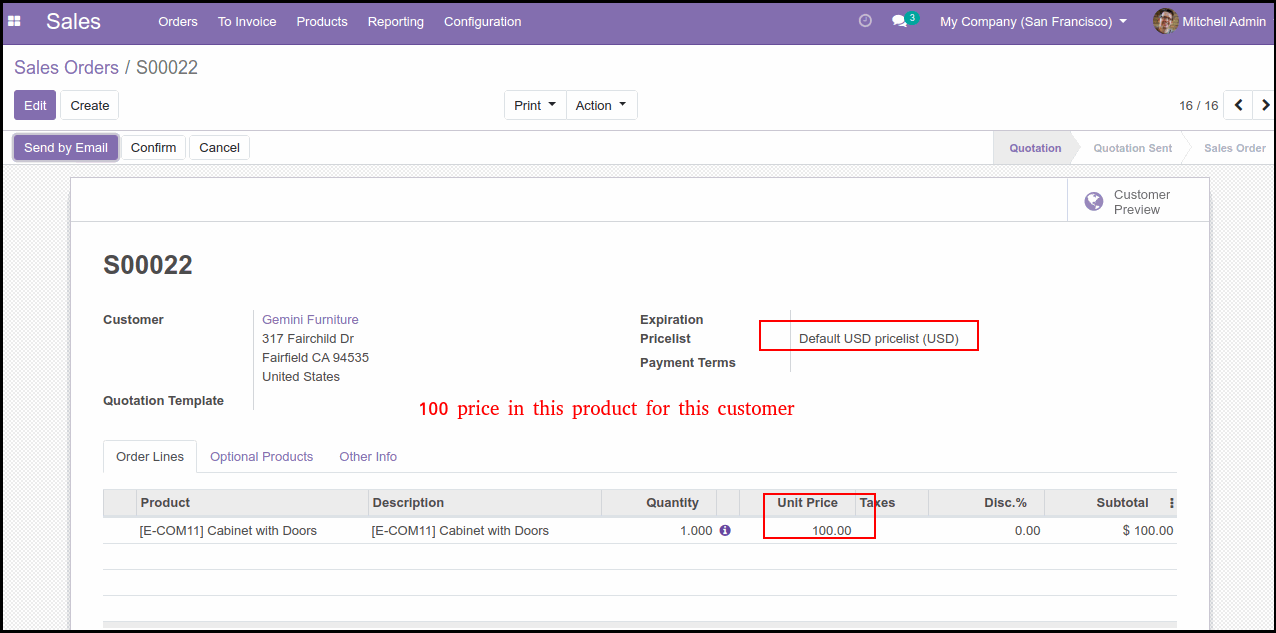Open the conversations chat icon with badge
This screenshot has width=1276, height=633.
(904, 20)
